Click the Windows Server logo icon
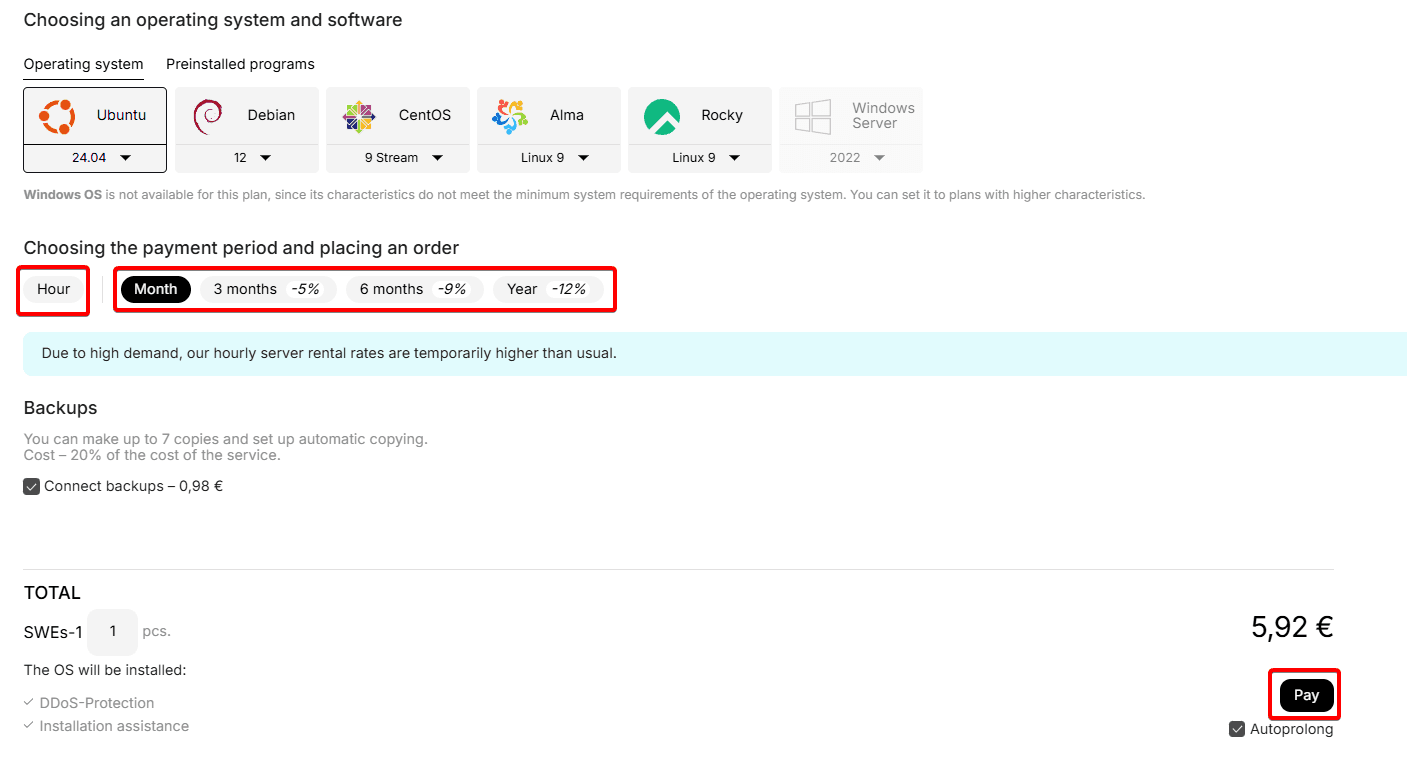 (x=812, y=116)
